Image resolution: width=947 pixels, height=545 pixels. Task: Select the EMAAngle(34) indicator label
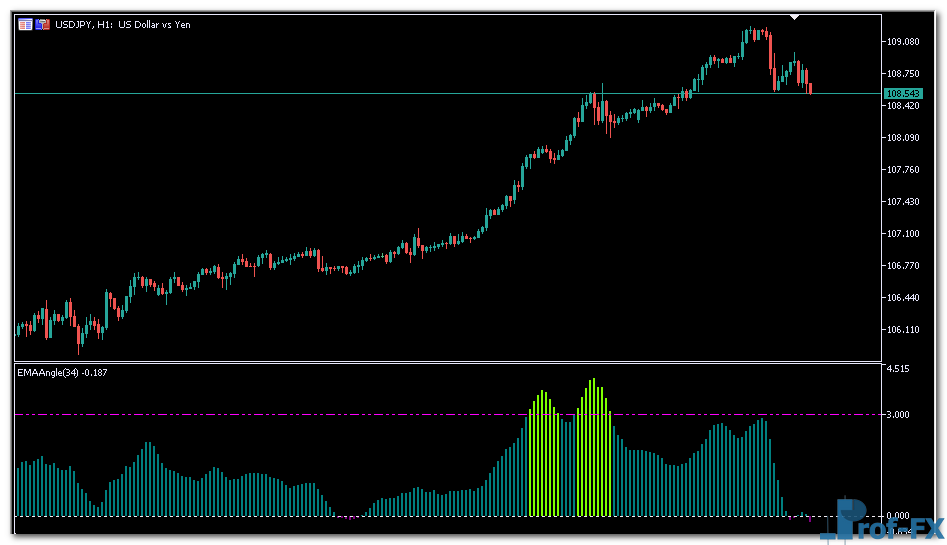pyautogui.click(x=62, y=373)
